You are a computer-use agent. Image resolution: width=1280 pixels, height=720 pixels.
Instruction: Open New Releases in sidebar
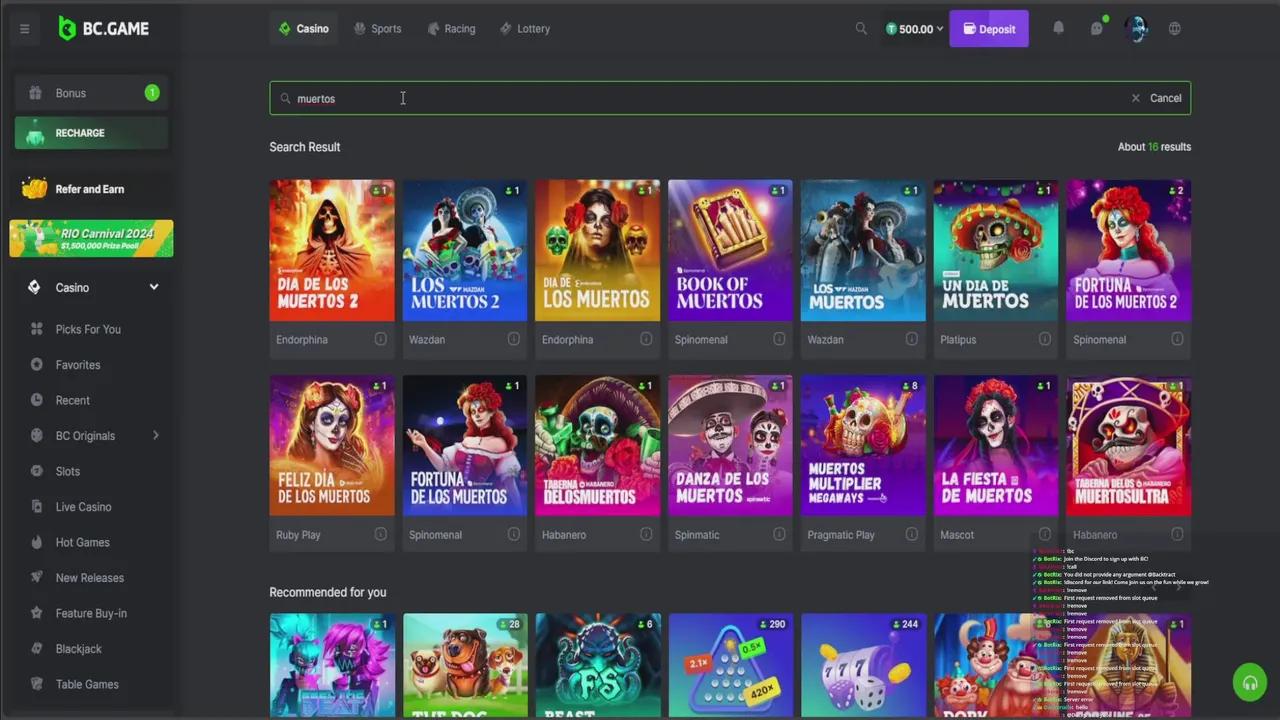(x=90, y=578)
